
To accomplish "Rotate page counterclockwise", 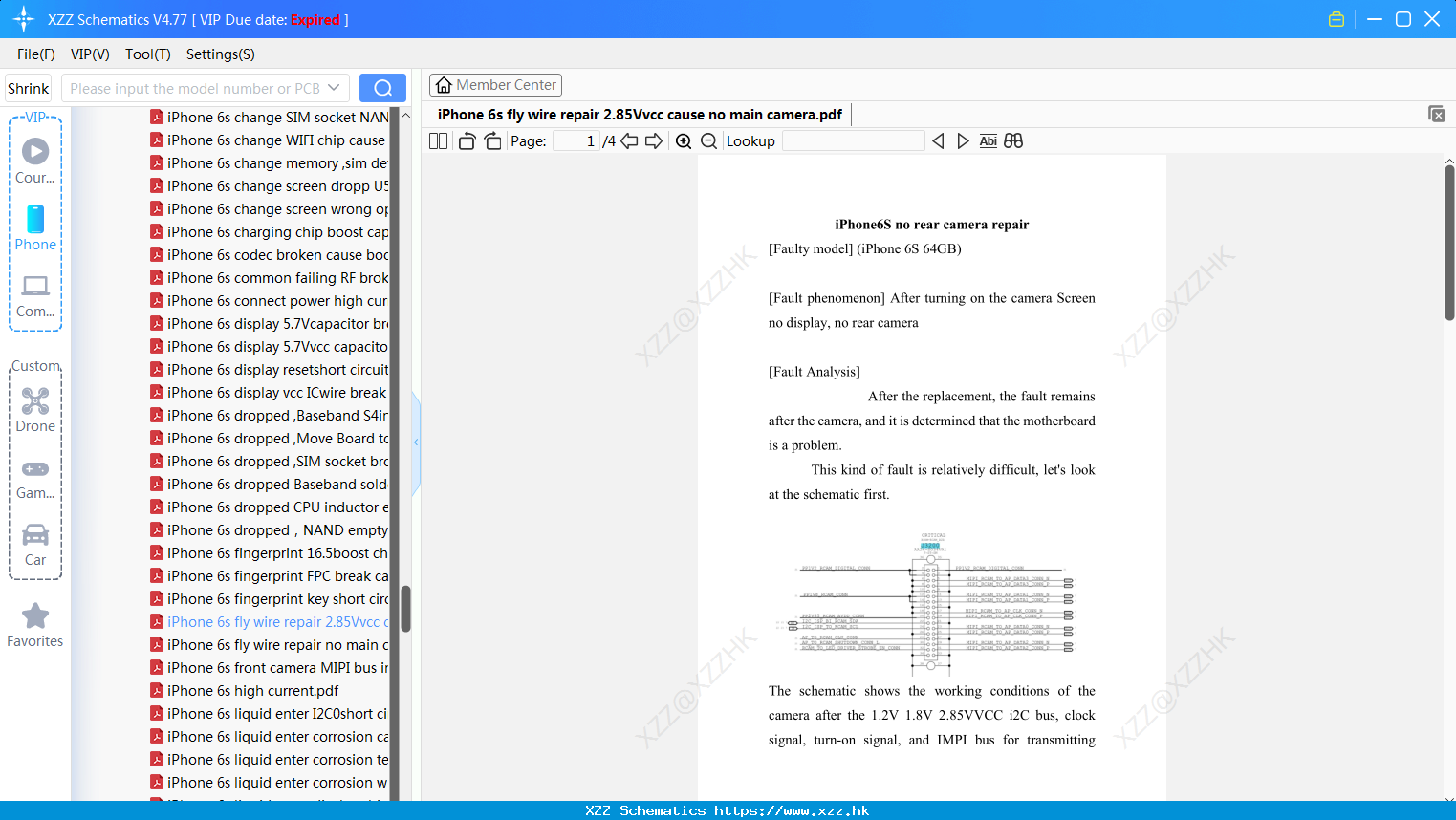I will coord(467,140).
